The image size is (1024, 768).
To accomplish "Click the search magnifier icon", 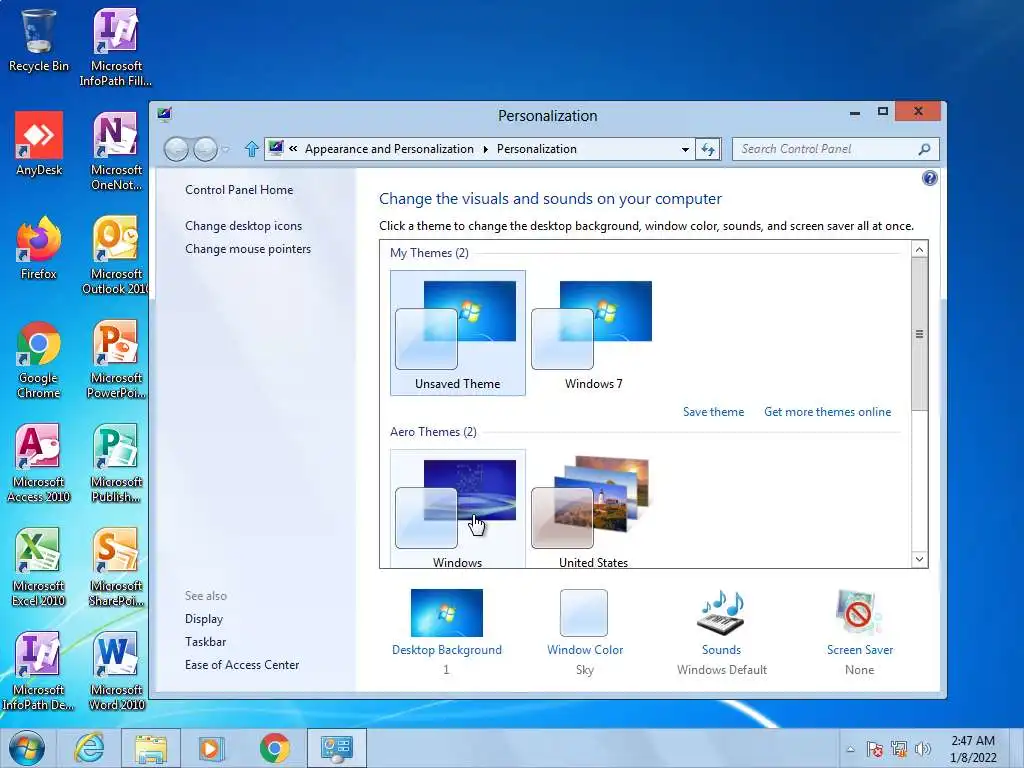I will pos(924,149).
